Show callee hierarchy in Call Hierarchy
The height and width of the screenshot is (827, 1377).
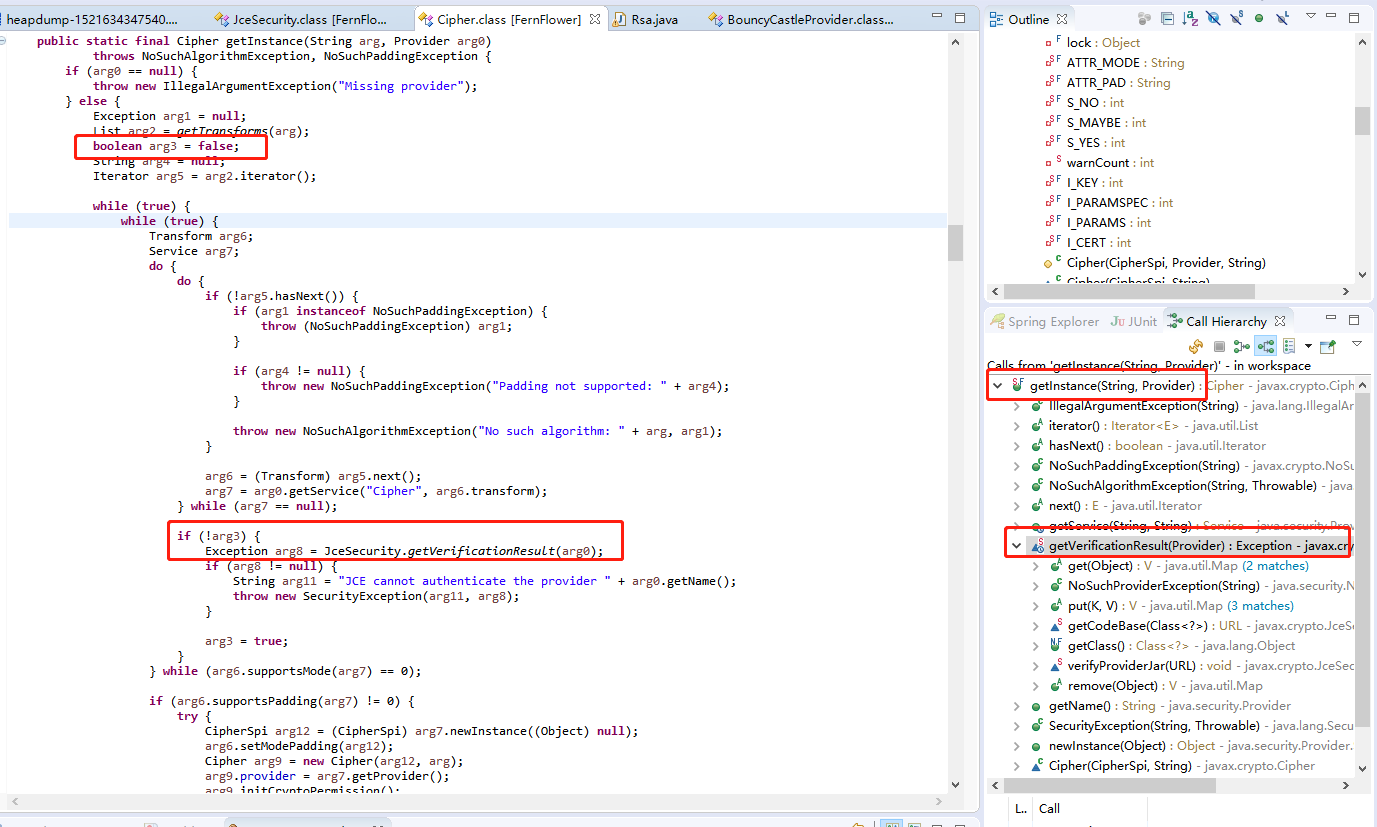click(x=1265, y=346)
